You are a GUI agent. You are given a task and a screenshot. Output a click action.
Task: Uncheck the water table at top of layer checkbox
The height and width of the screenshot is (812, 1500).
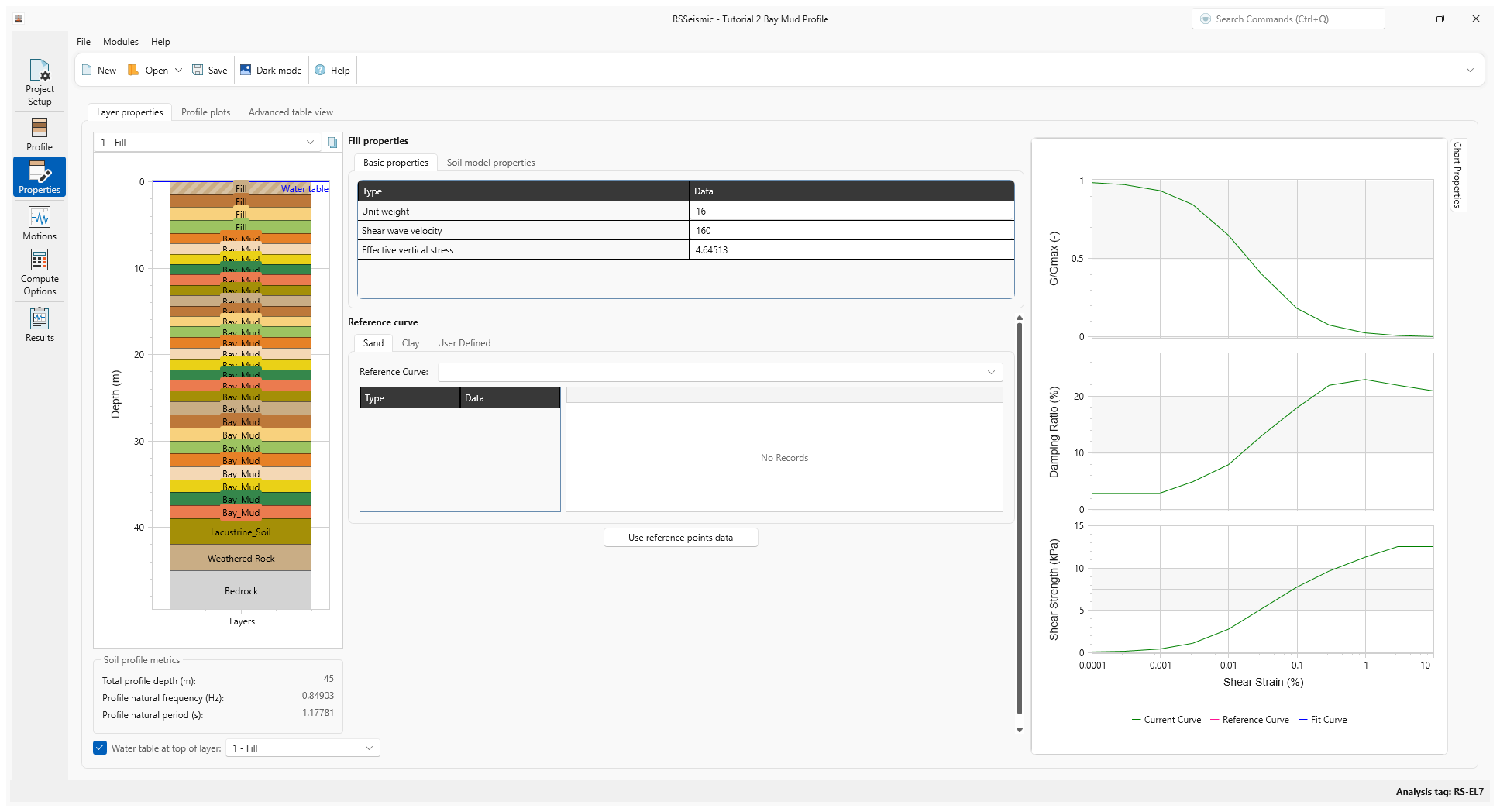pos(100,748)
